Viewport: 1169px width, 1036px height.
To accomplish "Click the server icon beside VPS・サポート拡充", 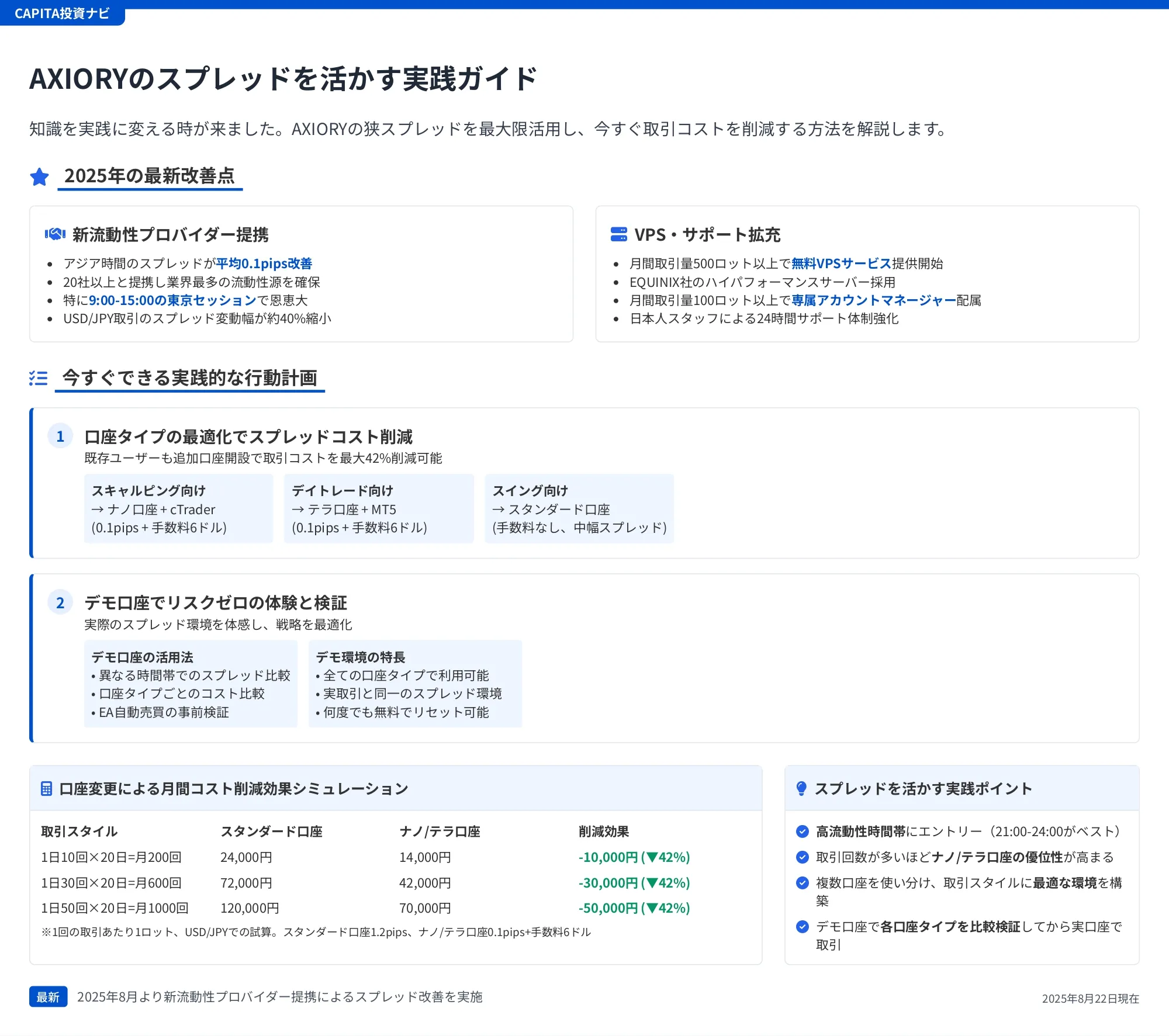I will tap(619, 234).
